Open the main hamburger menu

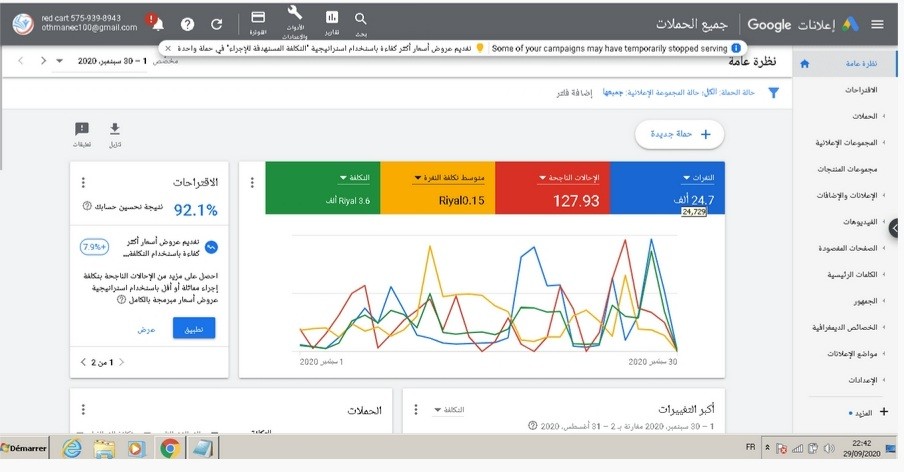pyautogui.click(x=877, y=24)
